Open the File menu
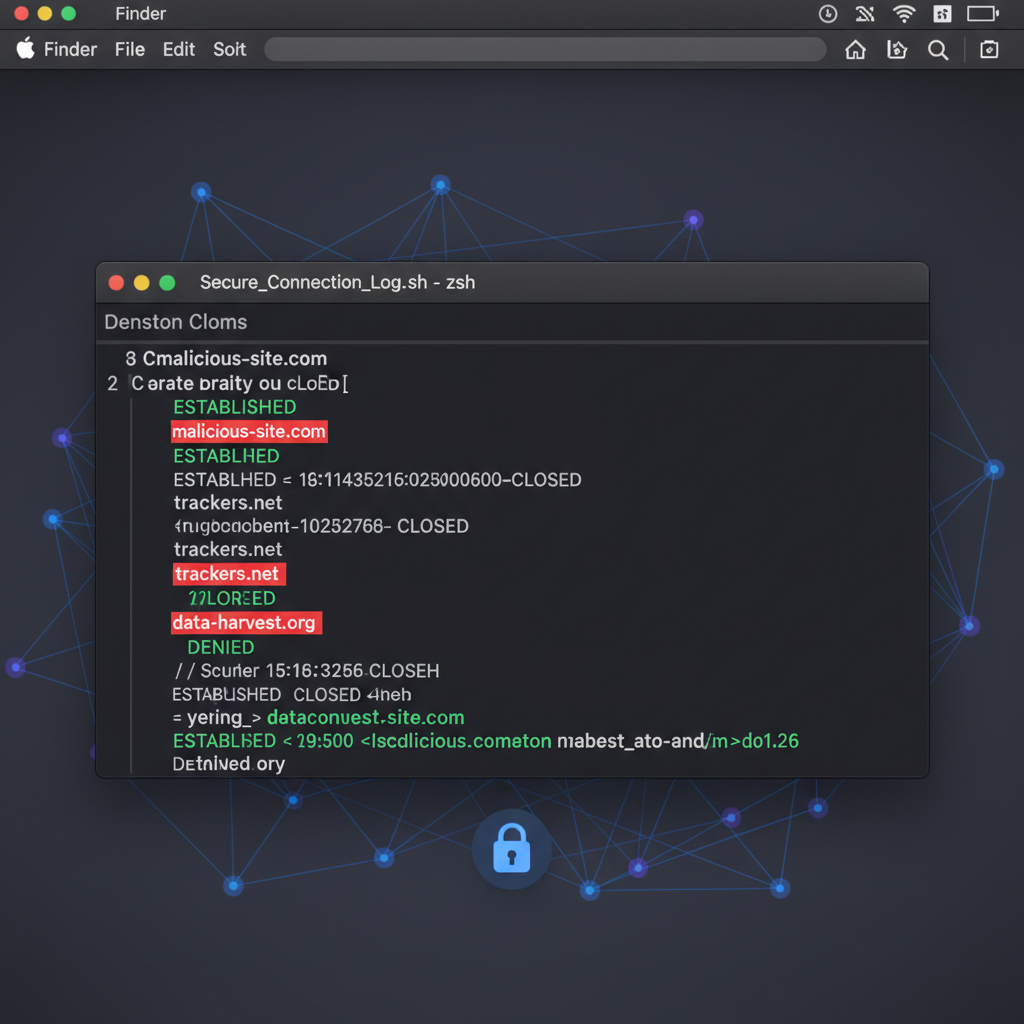The image size is (1024, 1024). [130, 49]
